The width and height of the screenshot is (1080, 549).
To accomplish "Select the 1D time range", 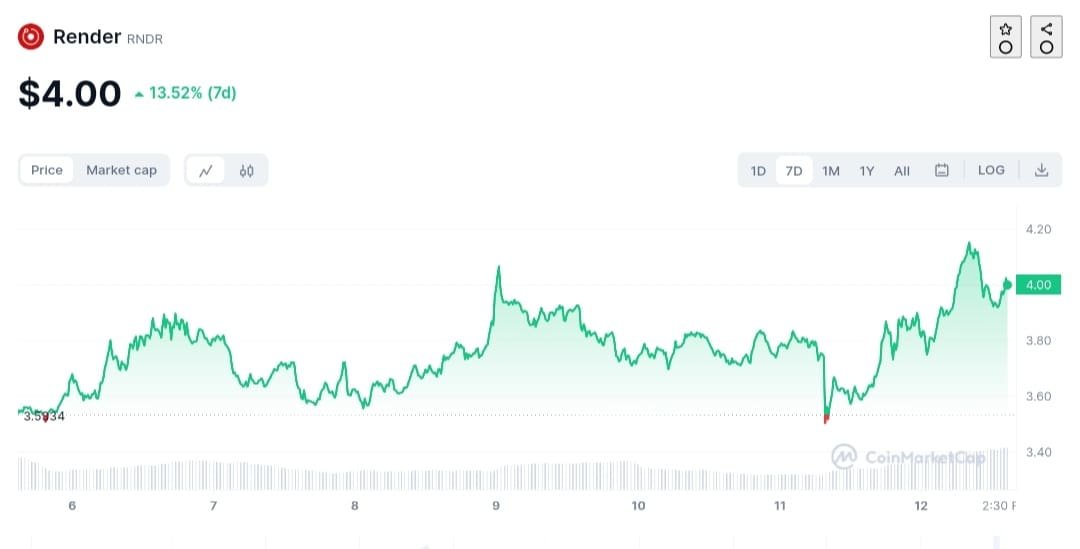I will 758,171.
